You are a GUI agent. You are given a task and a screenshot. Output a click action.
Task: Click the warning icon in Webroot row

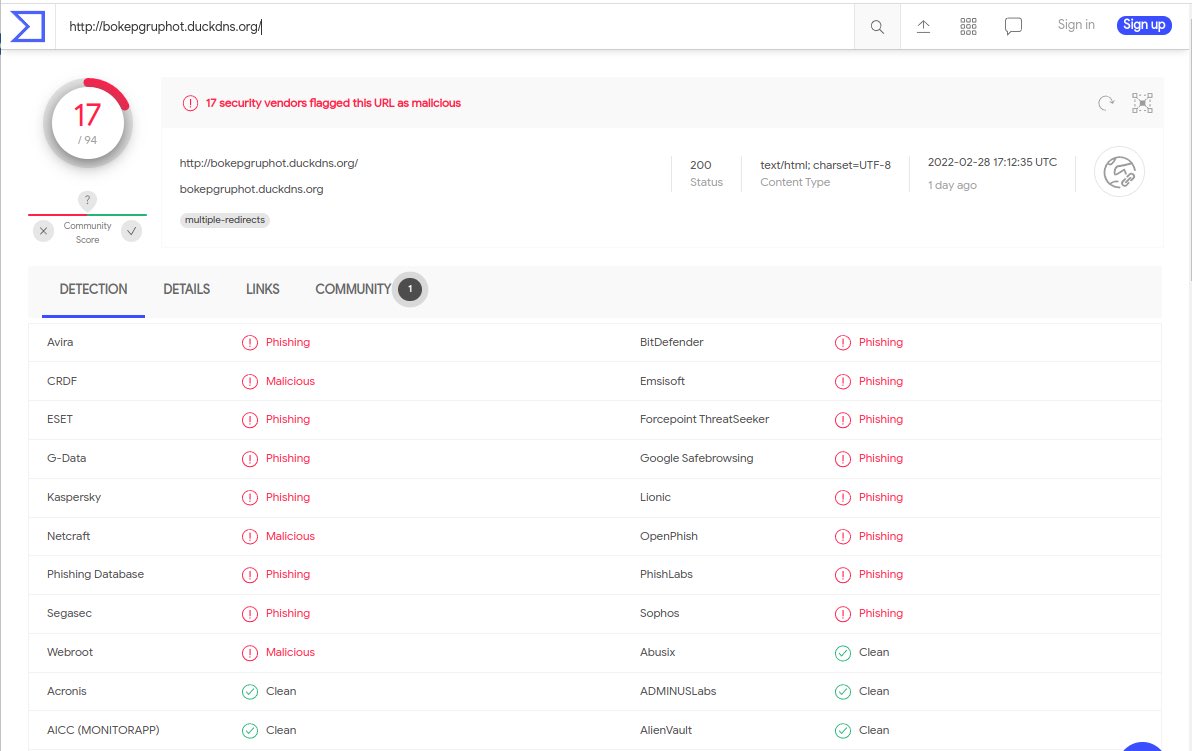click(249, 653)
